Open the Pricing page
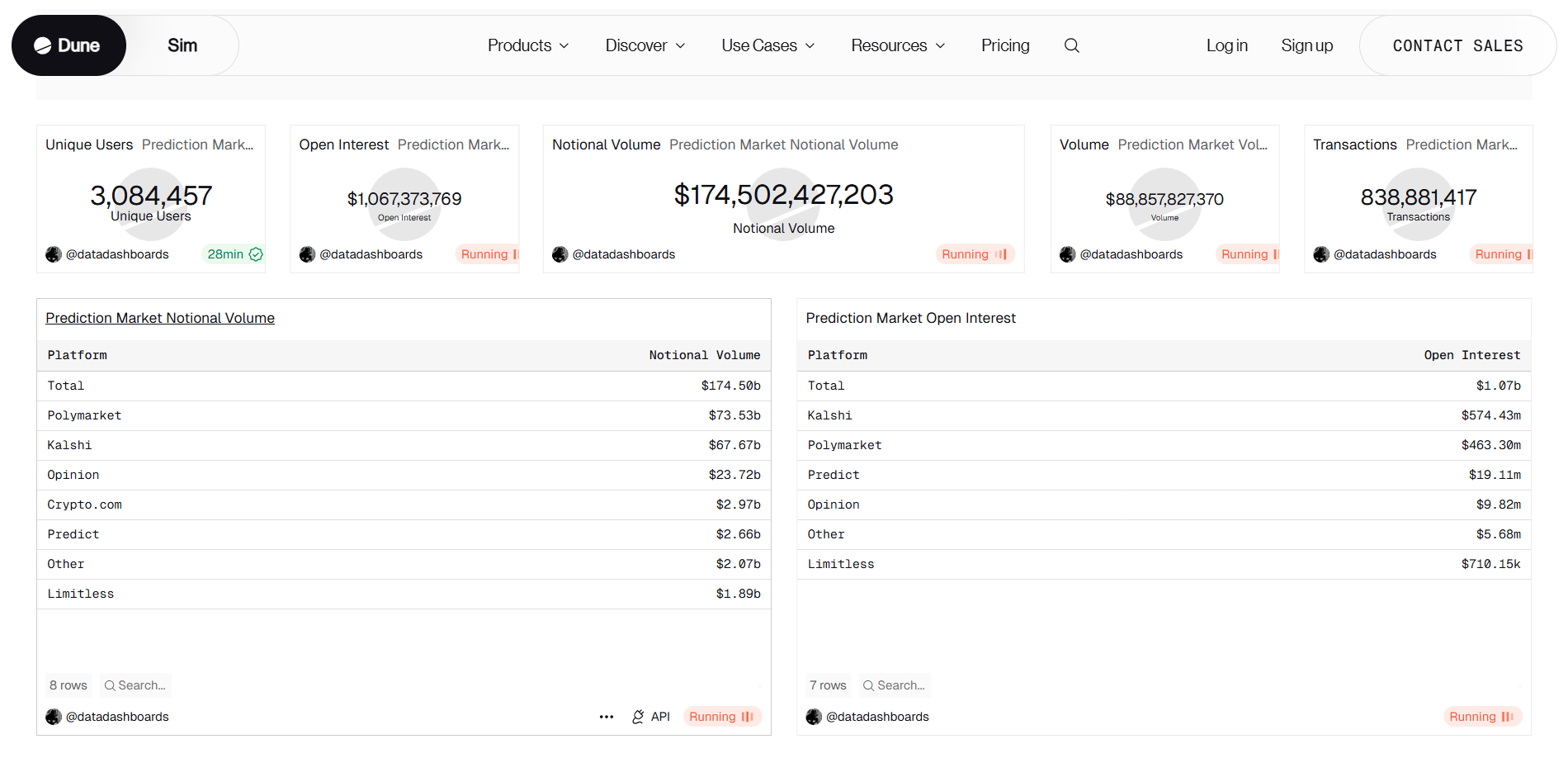 coord(1005,45)
